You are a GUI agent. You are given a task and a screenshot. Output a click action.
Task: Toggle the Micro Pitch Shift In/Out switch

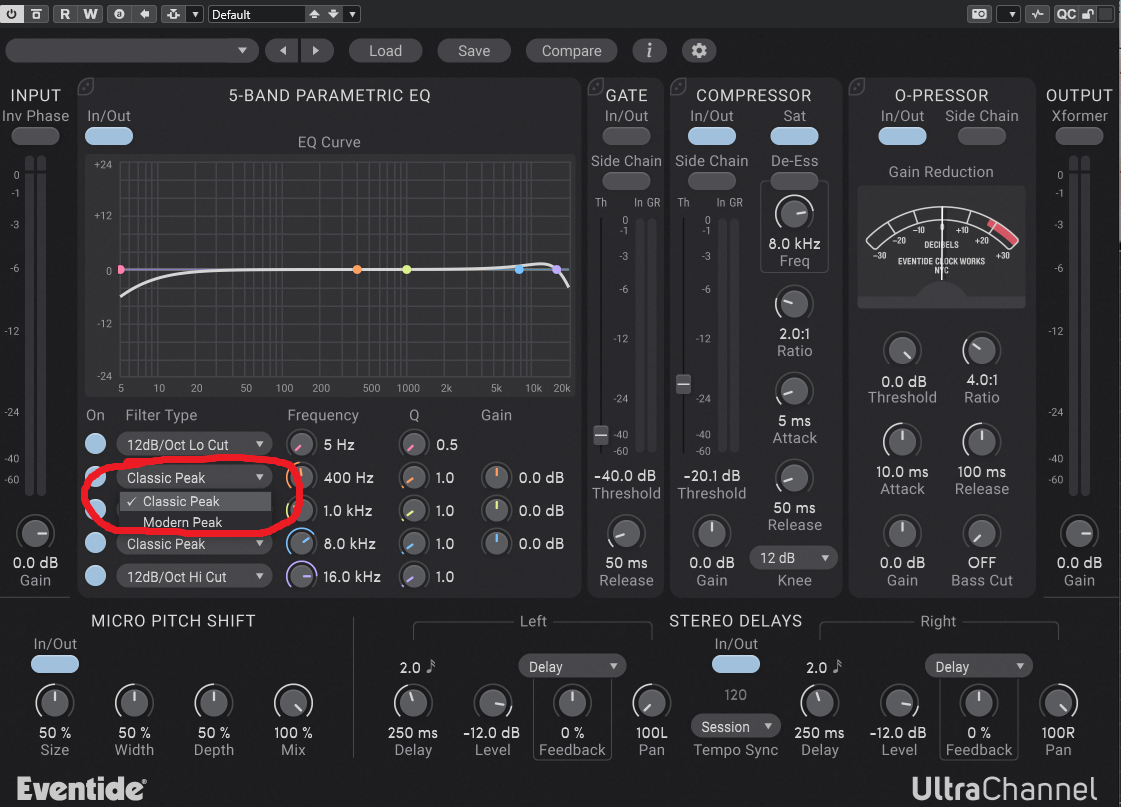point(55,664)
